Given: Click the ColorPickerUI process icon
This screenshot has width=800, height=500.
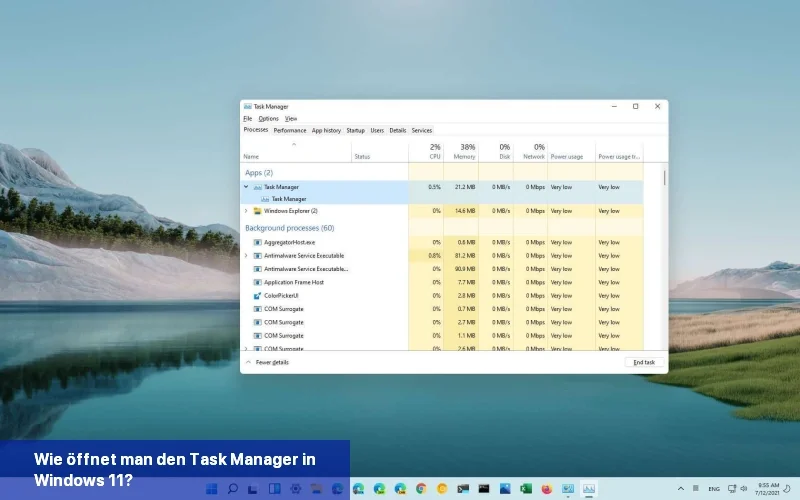Looking at the screenshot, I should (x=257, y=296).
